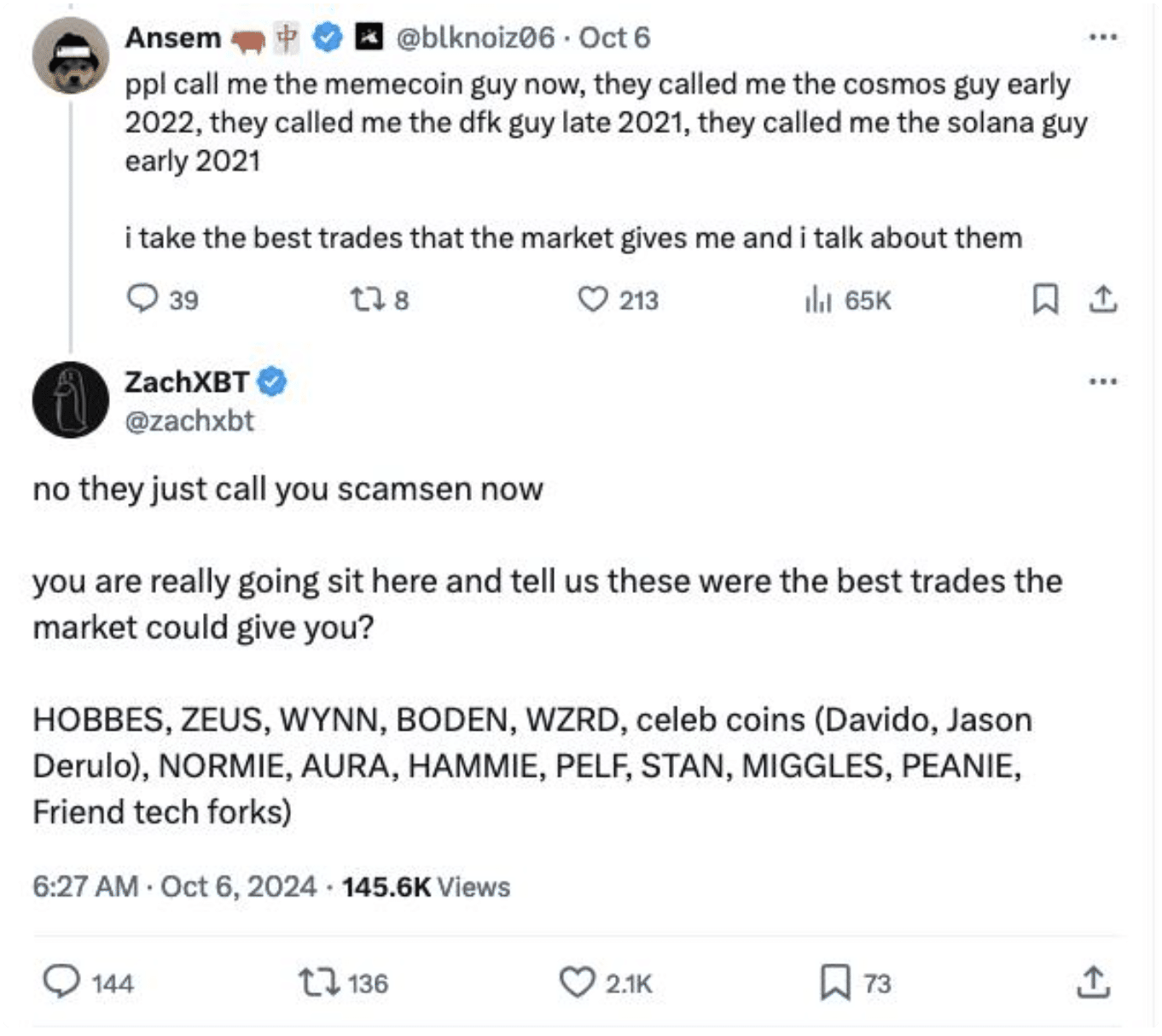The image size is (1162, 1036).
Task: Visit the @blknoiz06 handle link
Action: 475,38
